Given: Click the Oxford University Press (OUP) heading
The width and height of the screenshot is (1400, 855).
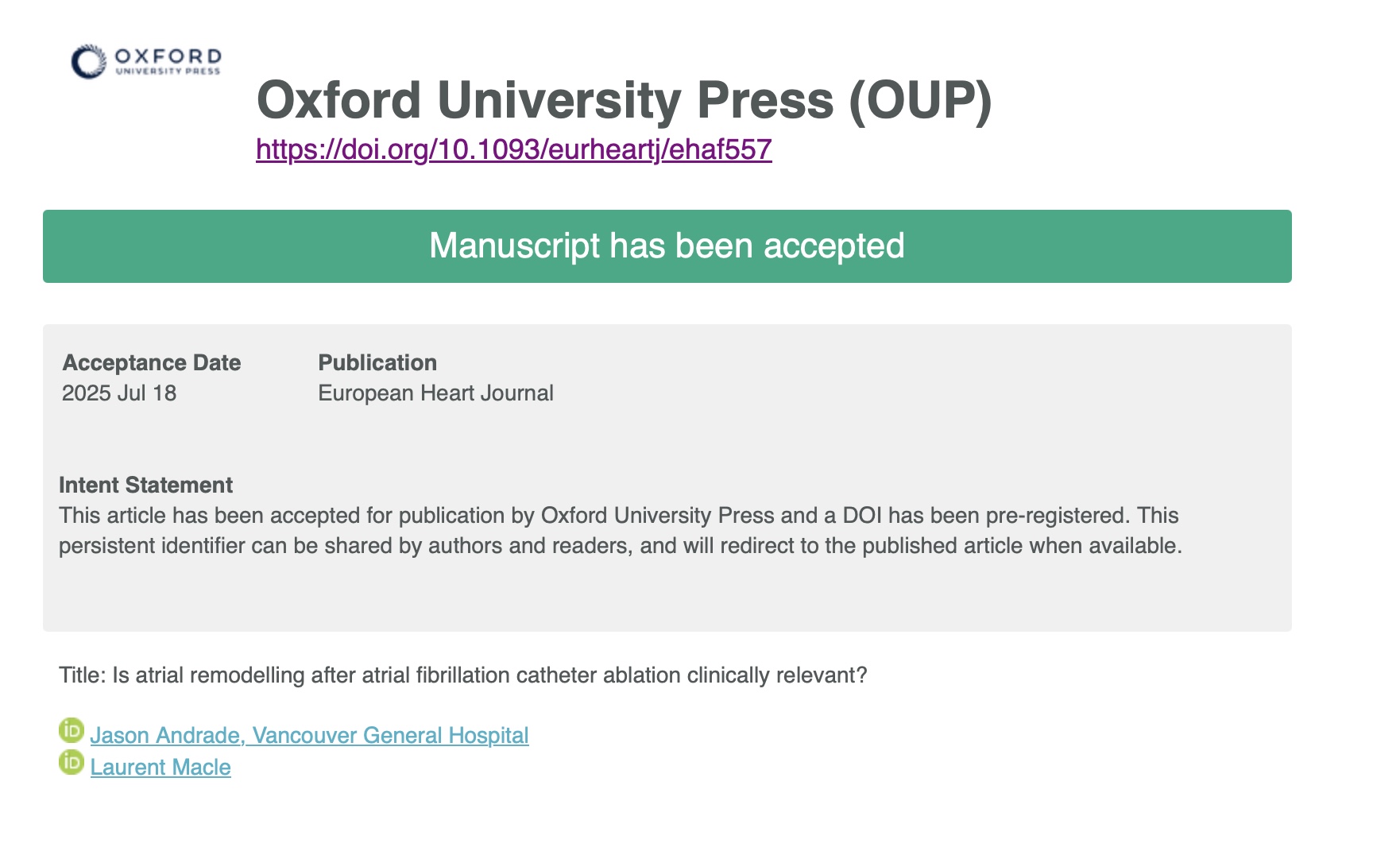Looking at the screenshot, I should [625, 100].
